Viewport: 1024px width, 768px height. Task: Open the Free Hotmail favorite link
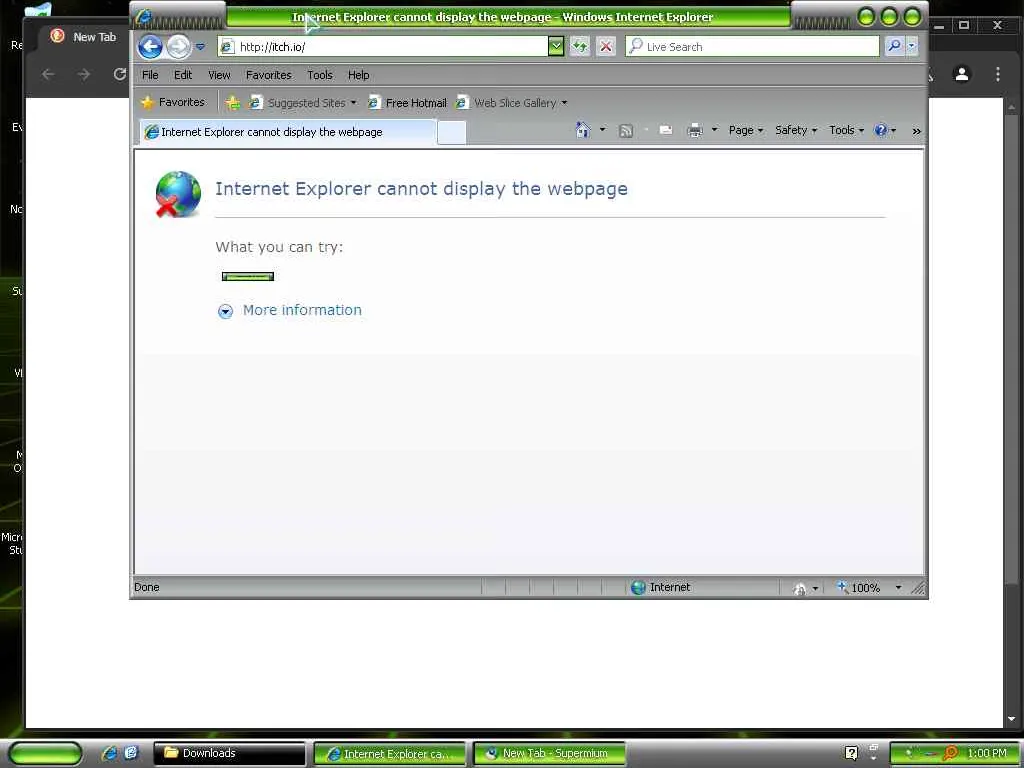[408, 103]
